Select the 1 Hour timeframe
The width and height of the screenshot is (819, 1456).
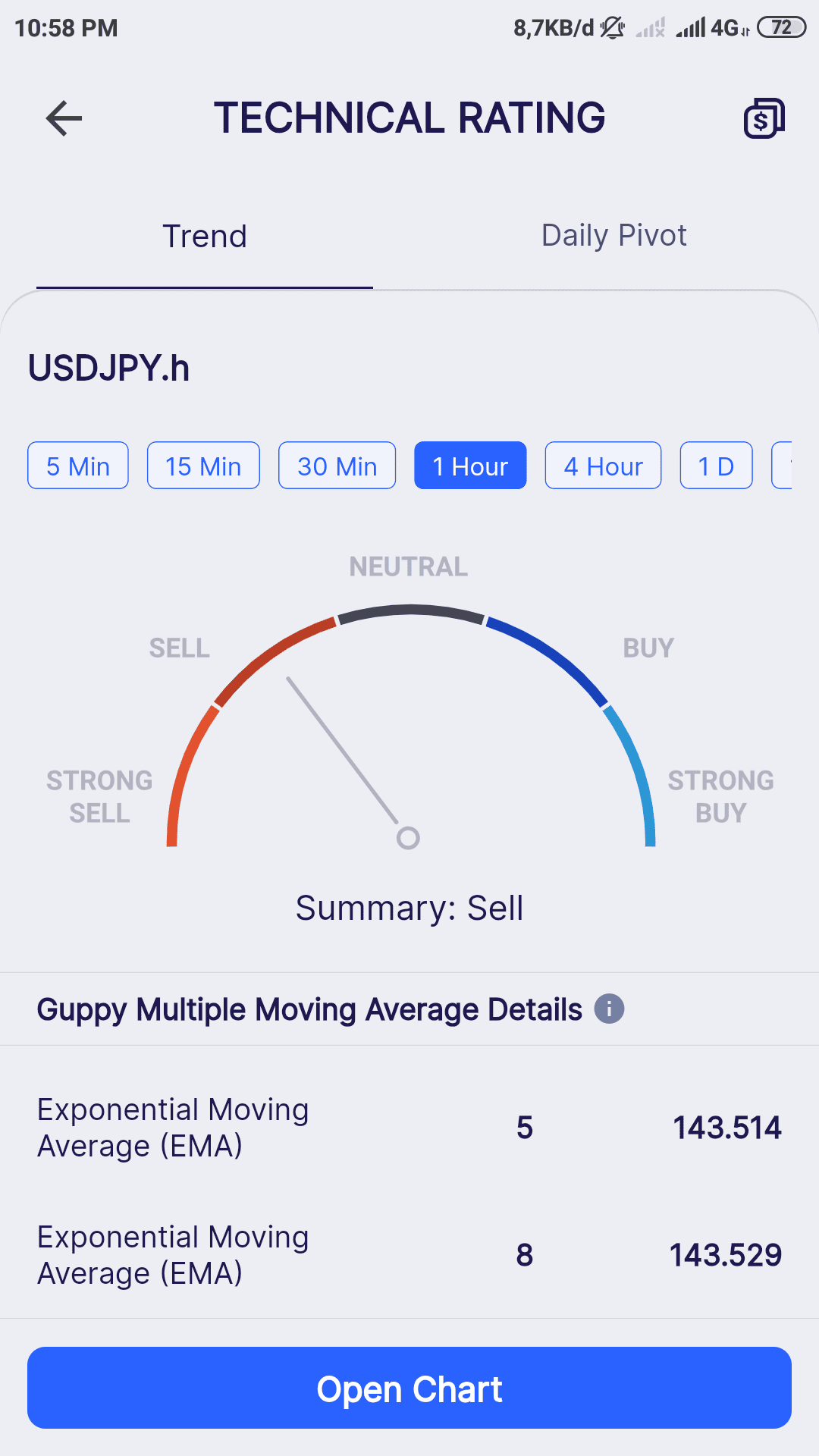(x=470, y=466)
